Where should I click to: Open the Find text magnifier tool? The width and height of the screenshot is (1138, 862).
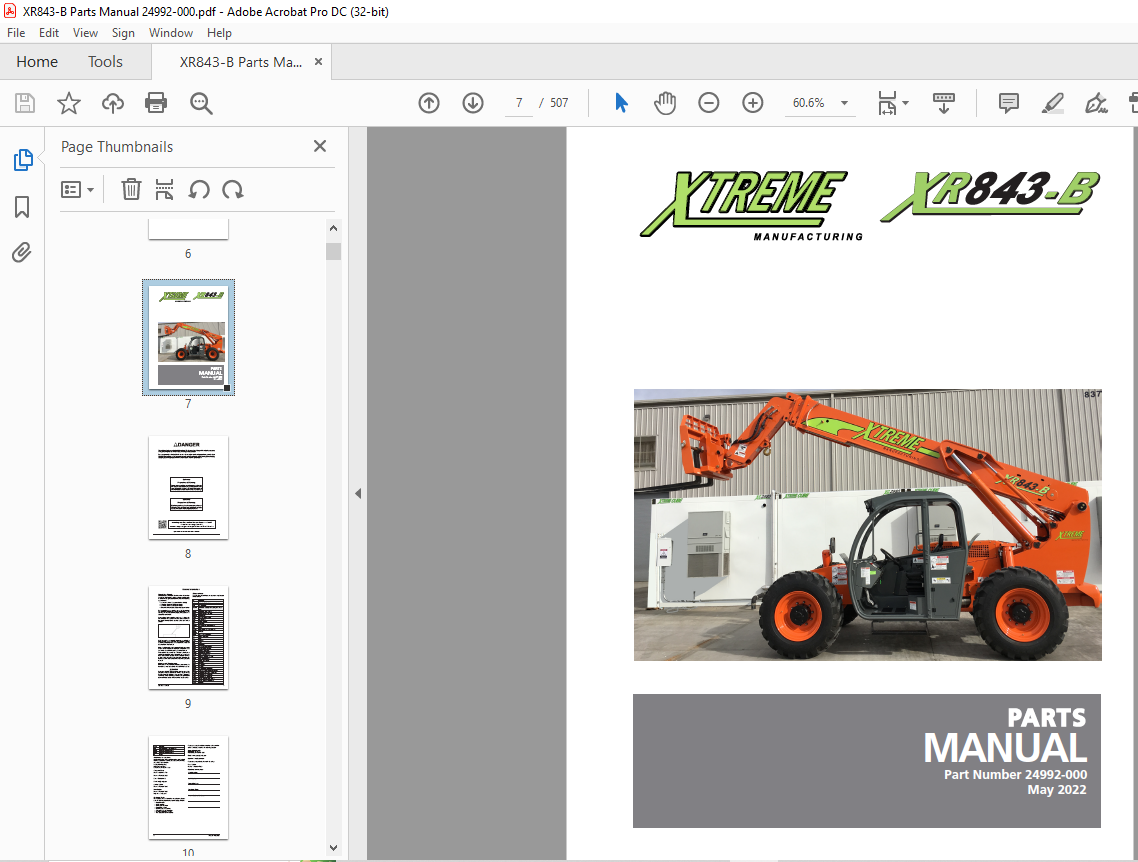click(201, 103)
